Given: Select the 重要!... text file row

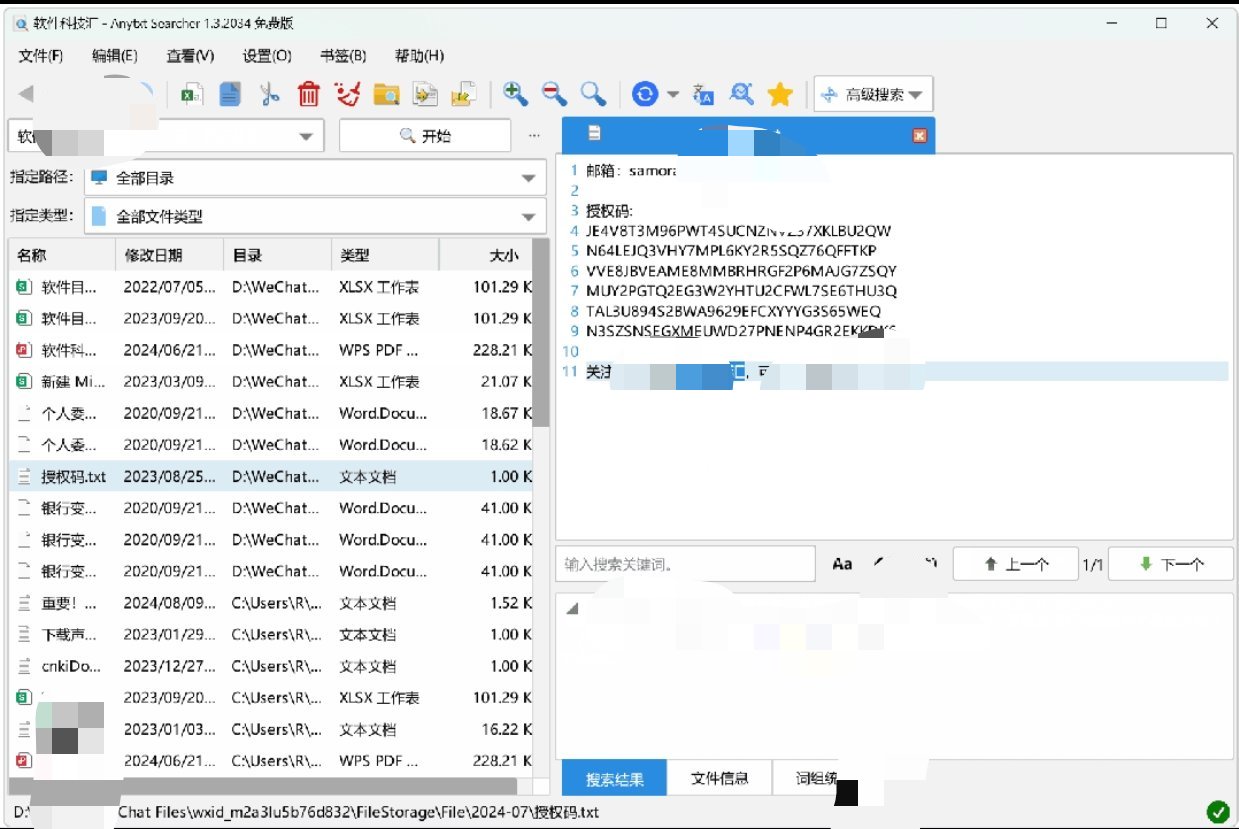Looking at the screenshot, I should (x=271, y=603).
